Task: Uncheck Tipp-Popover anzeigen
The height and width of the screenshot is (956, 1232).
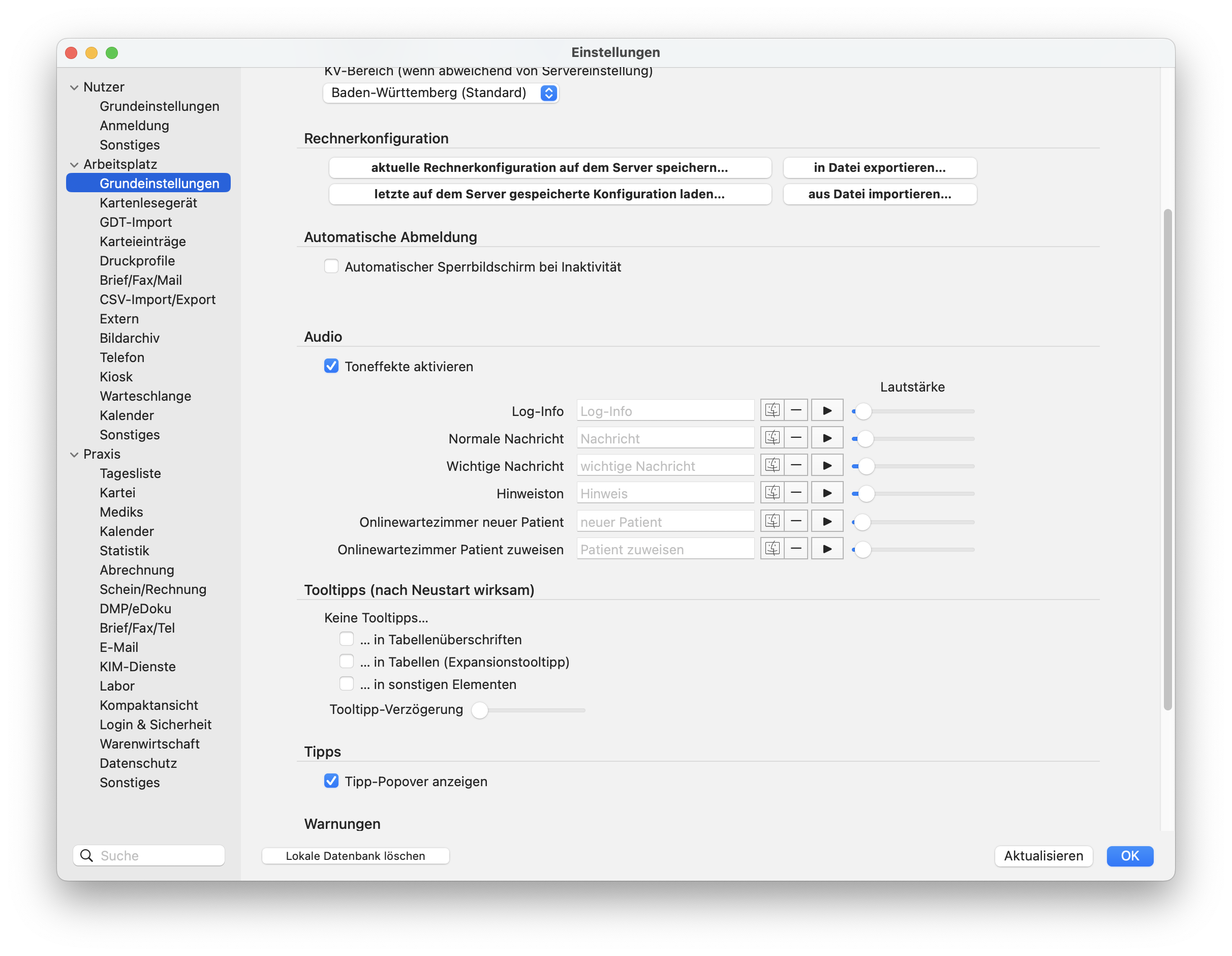Action: 331,781
